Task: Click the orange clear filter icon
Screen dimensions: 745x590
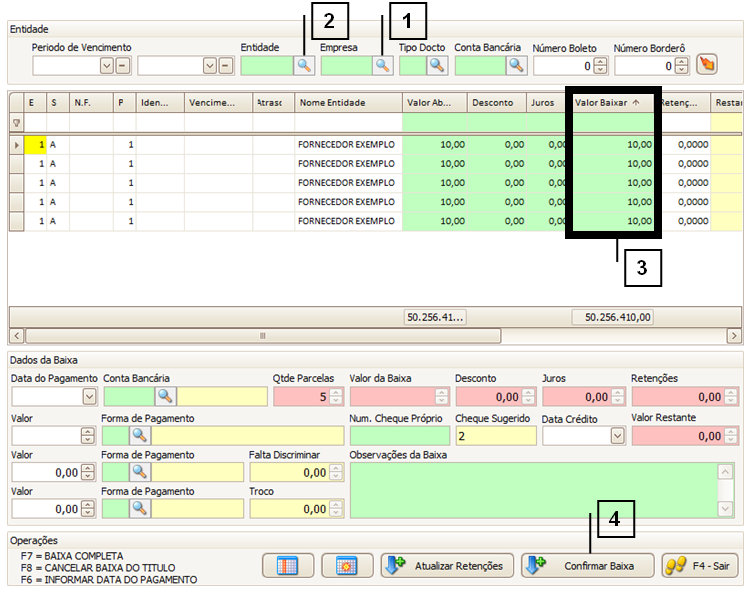Action: pyautogui.click(x=707, y=66)
